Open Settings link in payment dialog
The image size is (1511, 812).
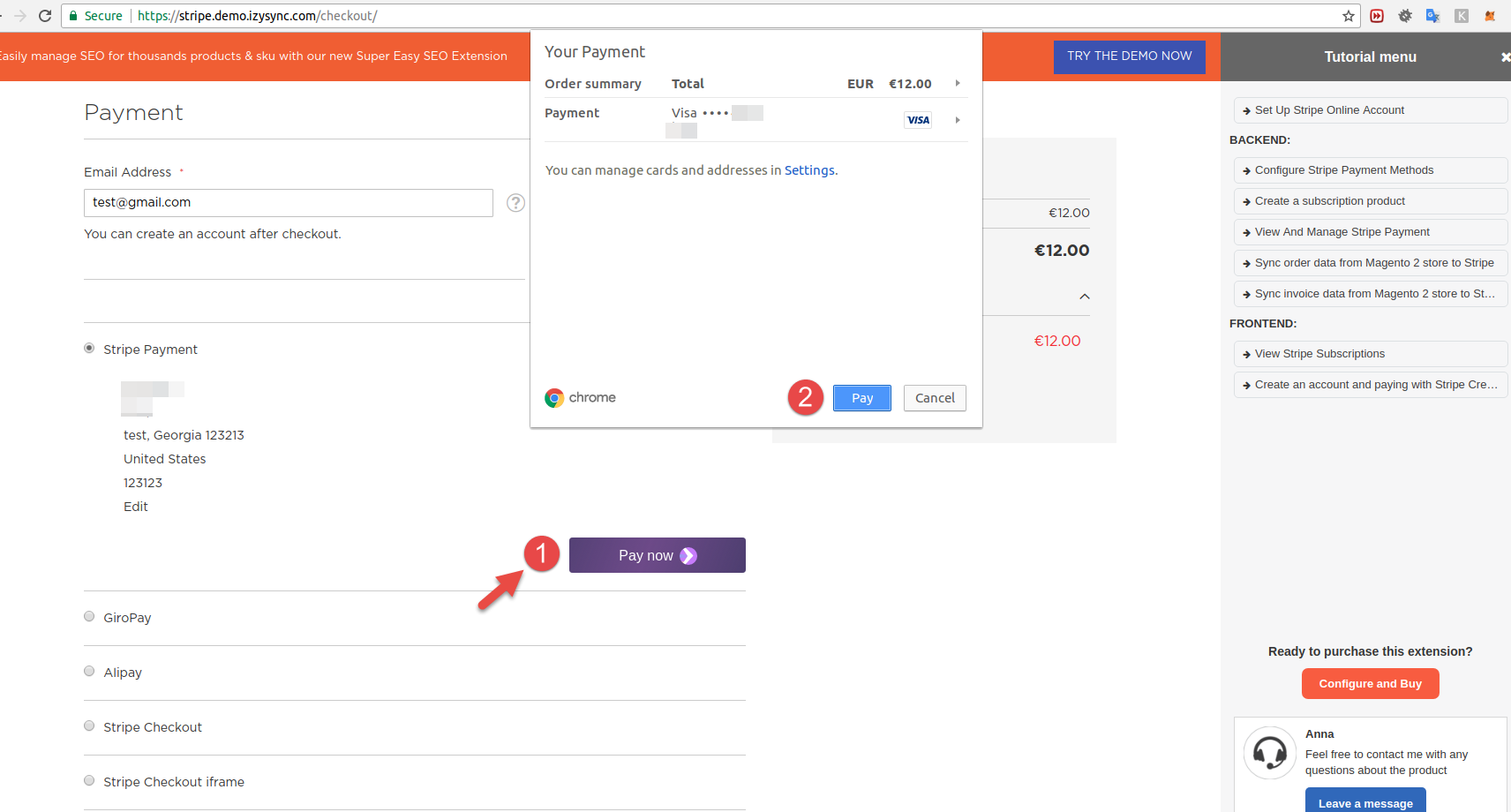click(808, 170)
